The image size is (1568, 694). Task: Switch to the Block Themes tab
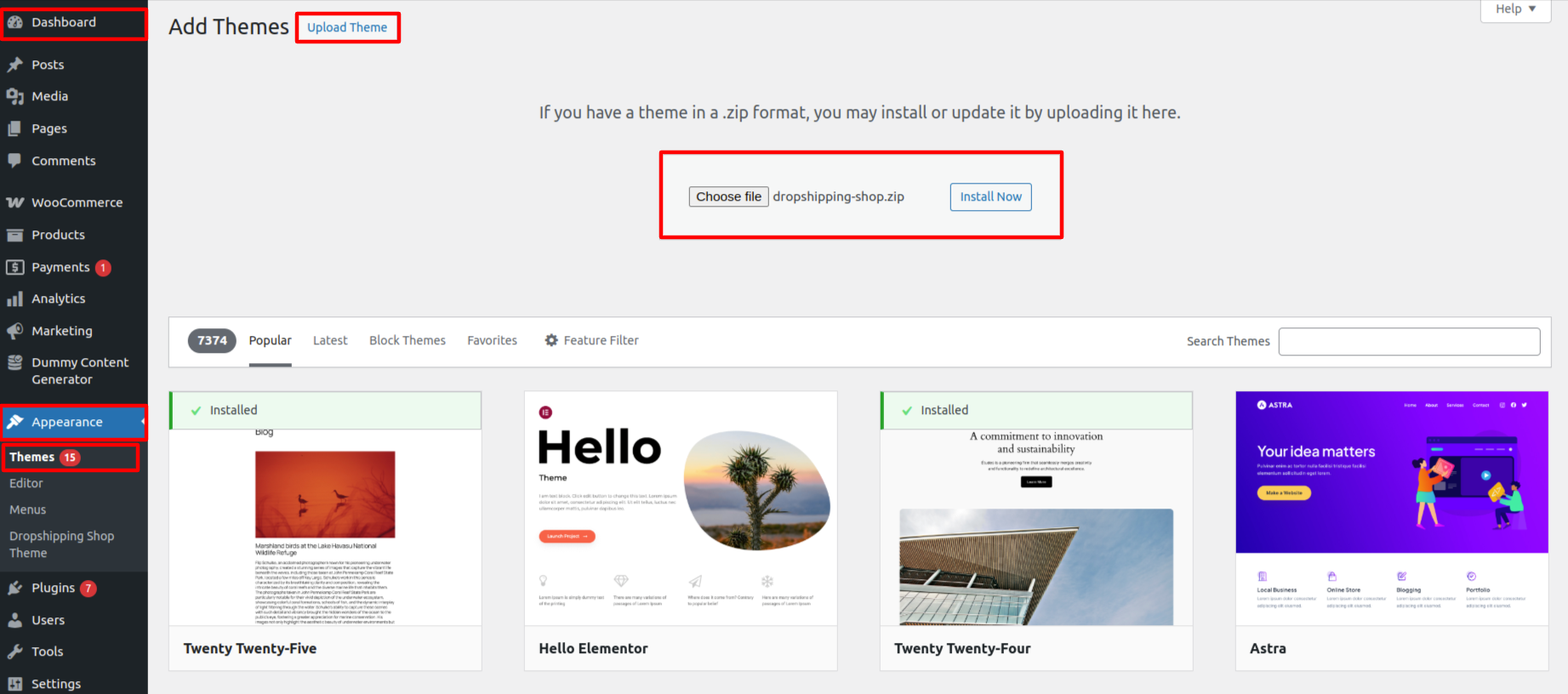coord(408,340)
